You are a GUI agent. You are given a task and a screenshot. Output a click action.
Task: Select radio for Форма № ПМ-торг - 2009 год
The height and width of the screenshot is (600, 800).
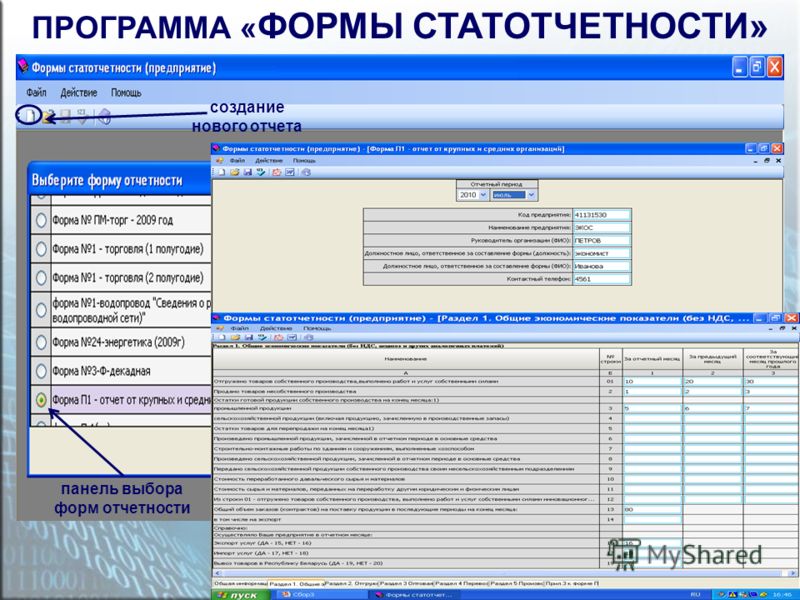coord(41,220)
